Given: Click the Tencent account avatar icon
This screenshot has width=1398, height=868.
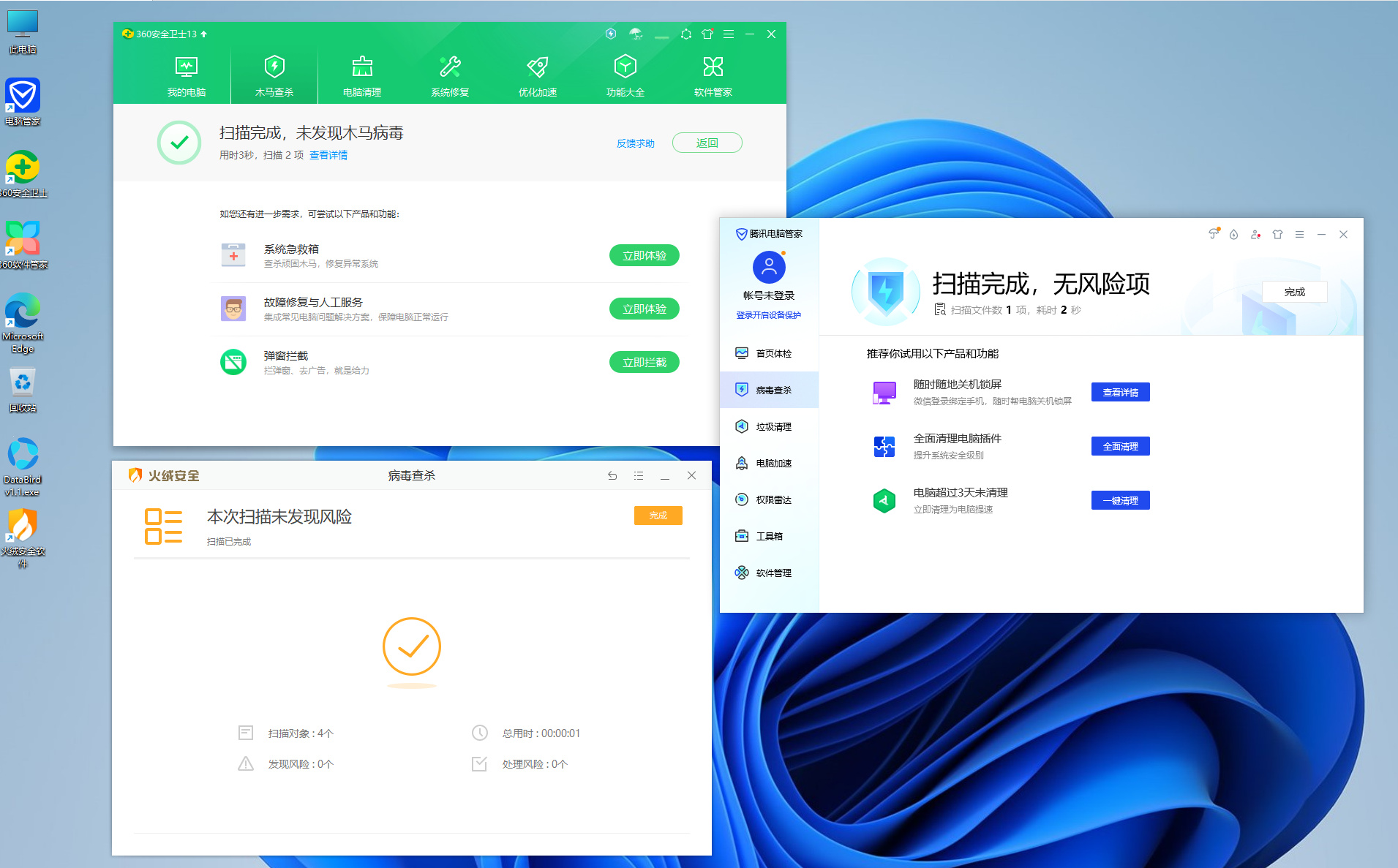Looking at the screenshot, I should coord(769,267).
